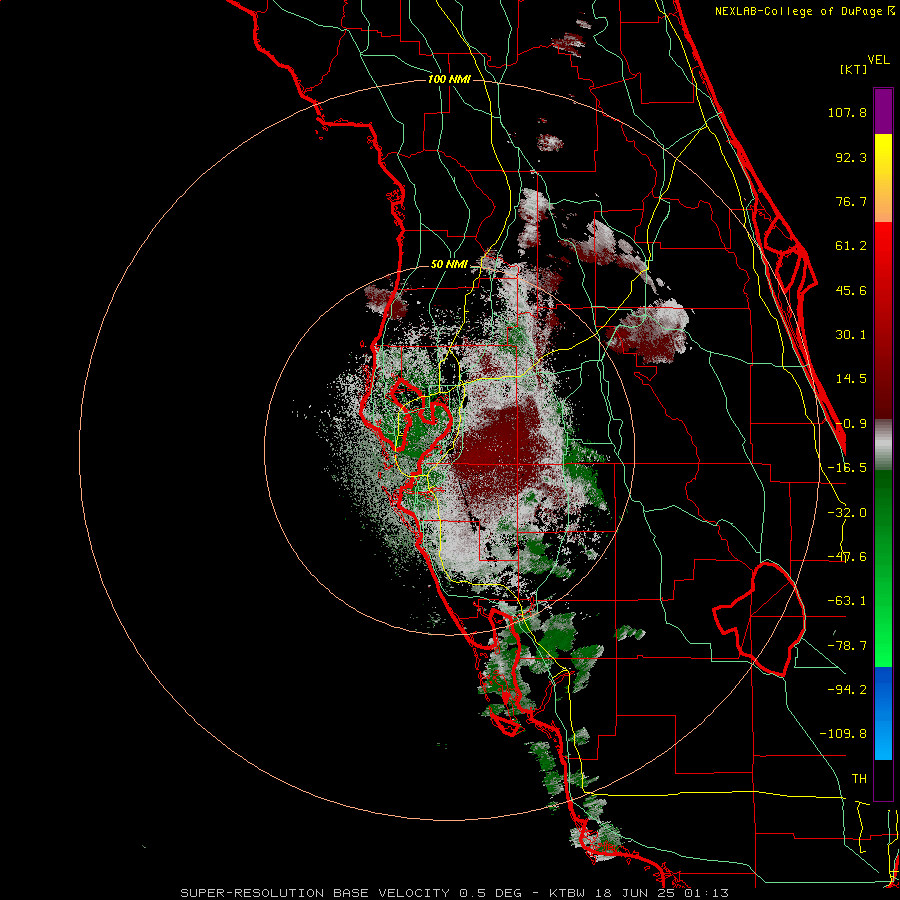Click the 107.8 velocity scale value
The width and height of the screenshot is (900, 900).
[847, 112]
